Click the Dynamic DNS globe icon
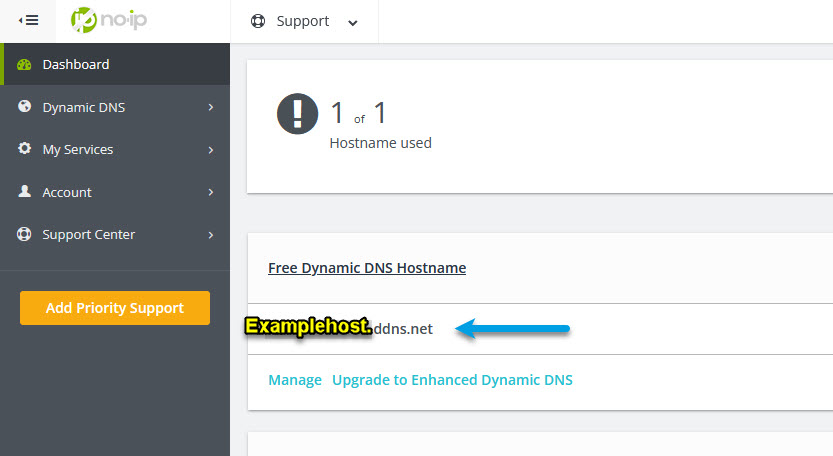The height and width of the screenshot is (456, 833). [25, 106]
